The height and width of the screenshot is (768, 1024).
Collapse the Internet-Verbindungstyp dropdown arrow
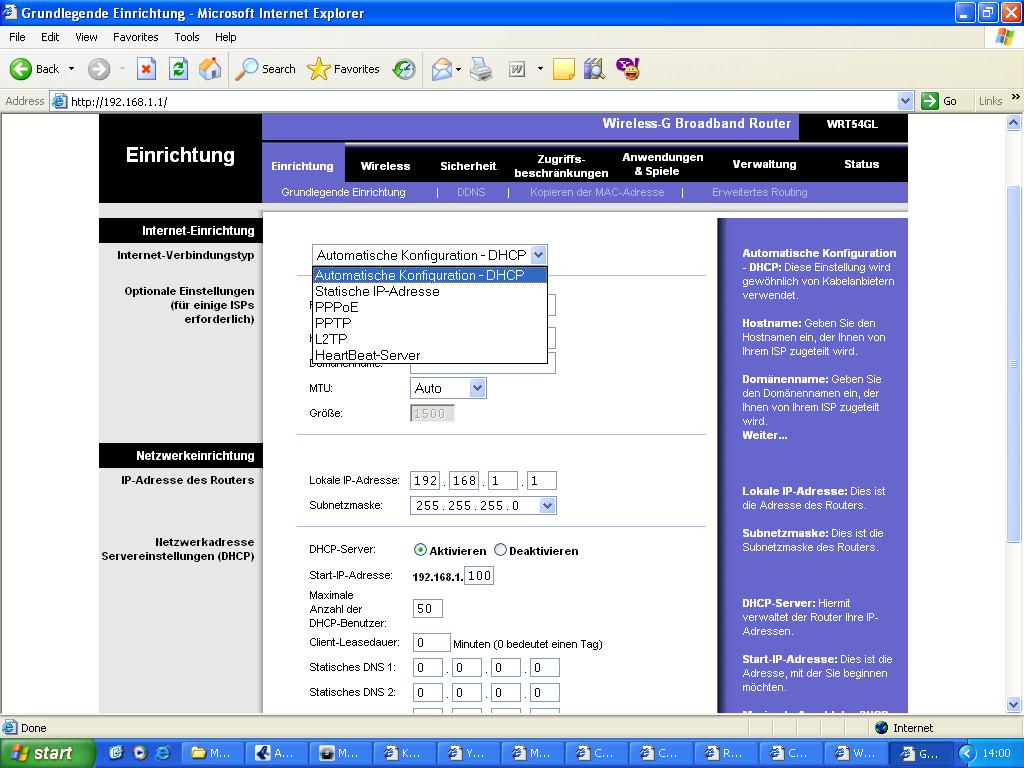click(538, 255)
